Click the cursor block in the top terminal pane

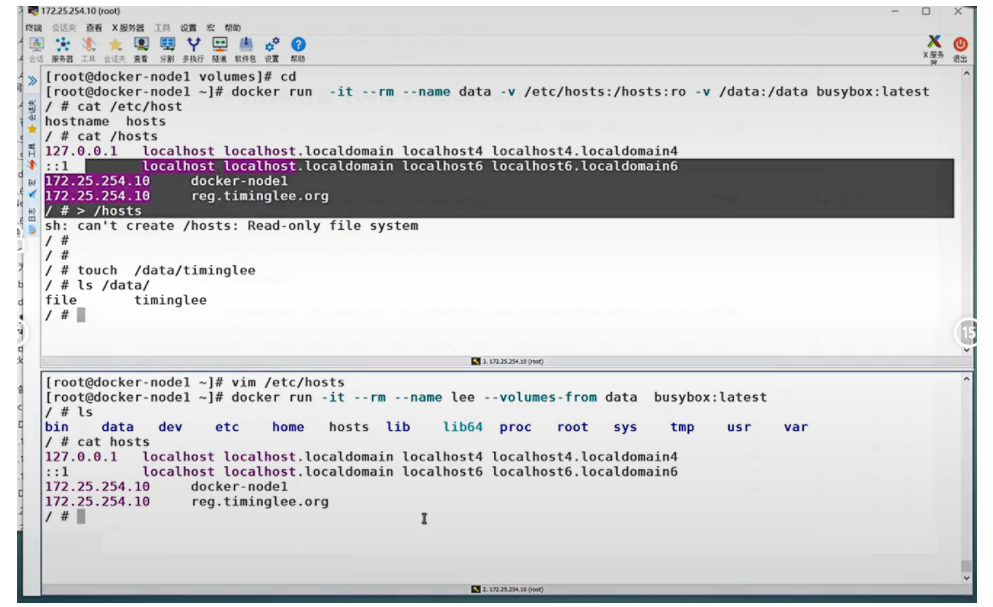pos(81,315)
